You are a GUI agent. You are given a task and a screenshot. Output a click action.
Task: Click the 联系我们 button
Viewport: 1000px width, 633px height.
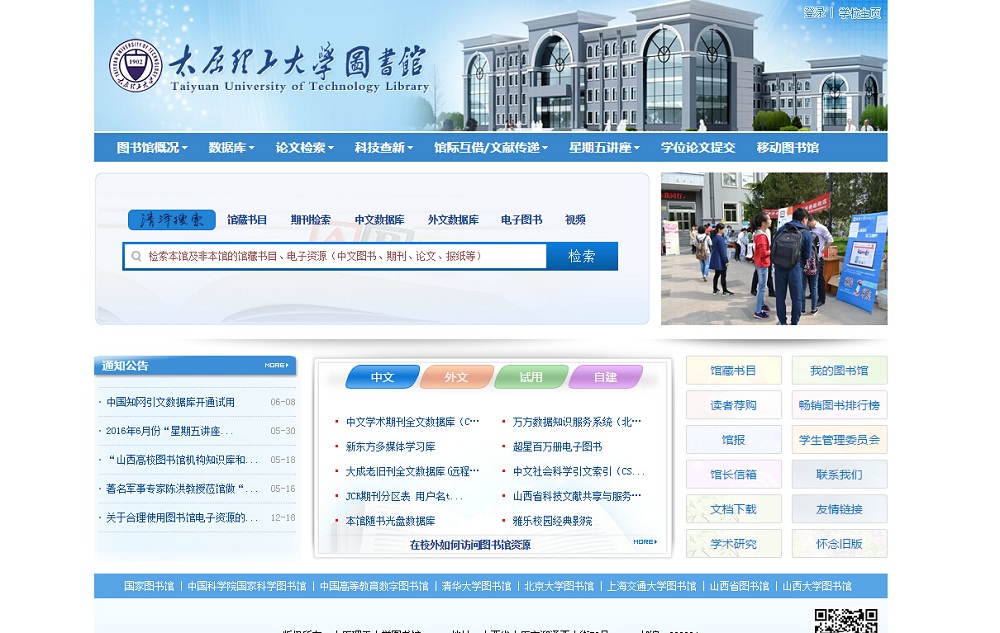pyautogui.click(x=839, y=474)
